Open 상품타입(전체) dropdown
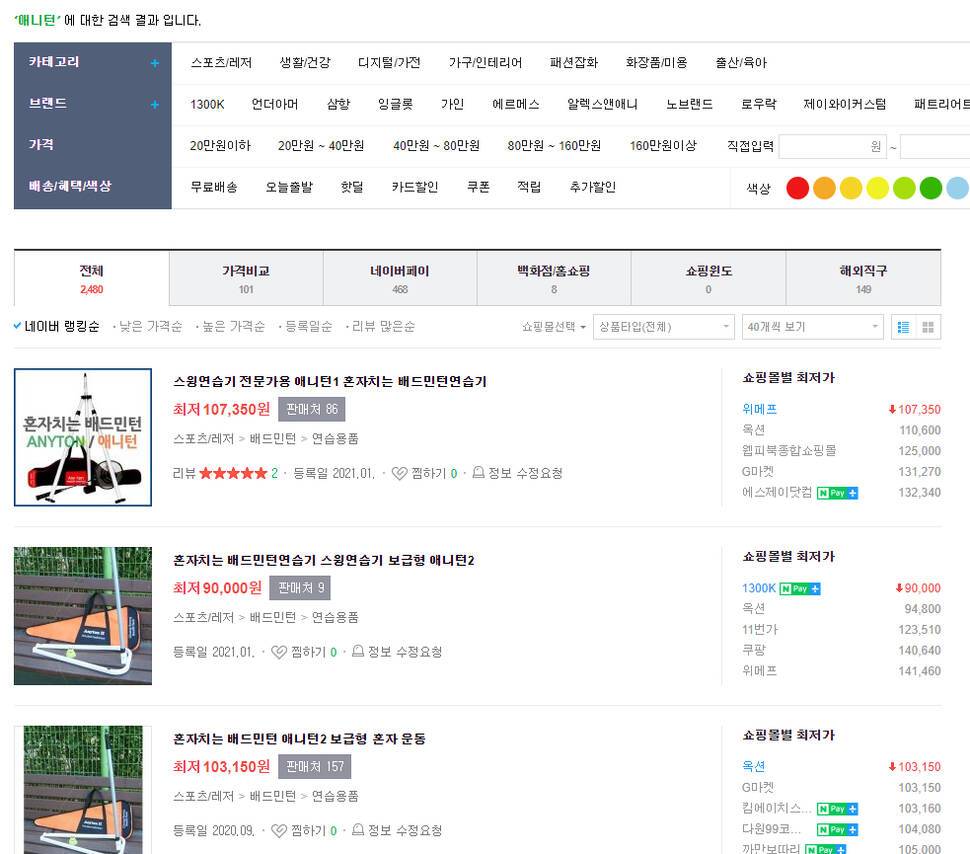Image resolution: width=970 pixels, height=854 pixels. [x=663, y=327]
